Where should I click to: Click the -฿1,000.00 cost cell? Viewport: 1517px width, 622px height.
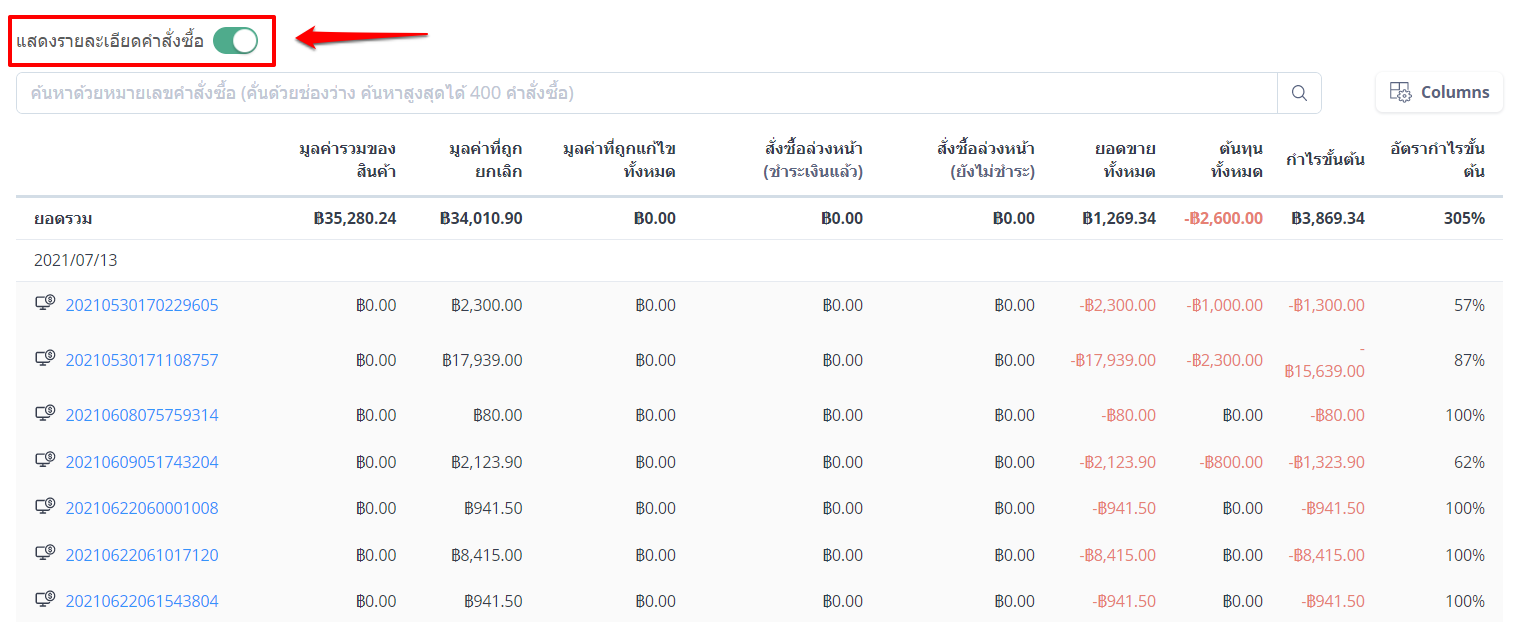coord(1225,305)
